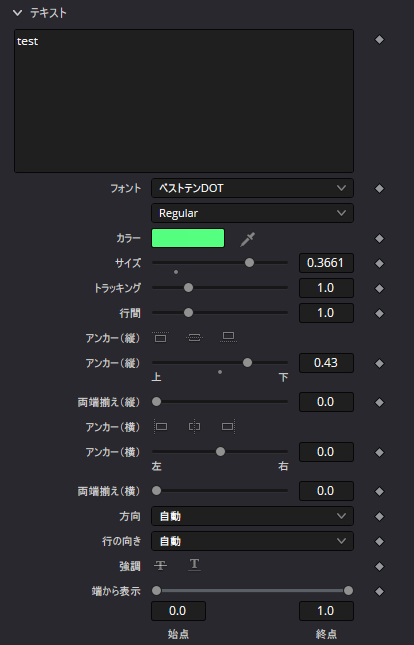Open the 方向 dropdown set to 自動
The image size is (414, 645).
pyautogui.click(x=252, y=516)
